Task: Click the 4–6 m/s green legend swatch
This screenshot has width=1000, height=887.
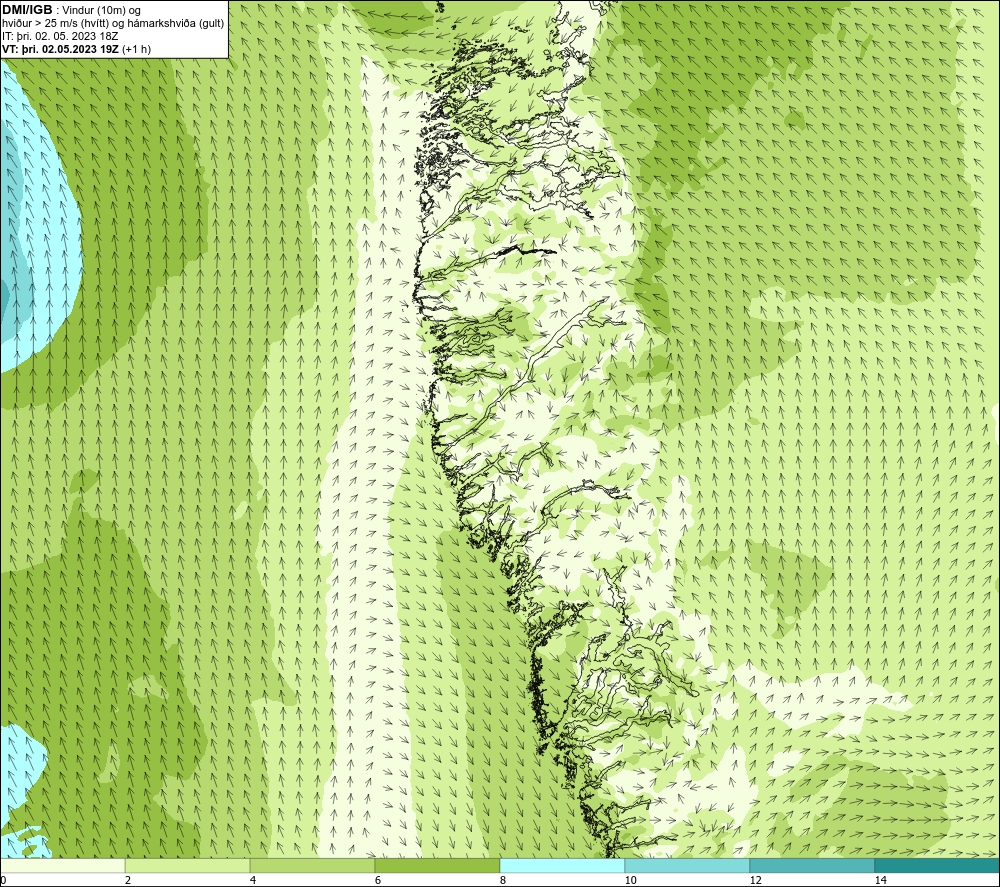Action: [312, 866]
